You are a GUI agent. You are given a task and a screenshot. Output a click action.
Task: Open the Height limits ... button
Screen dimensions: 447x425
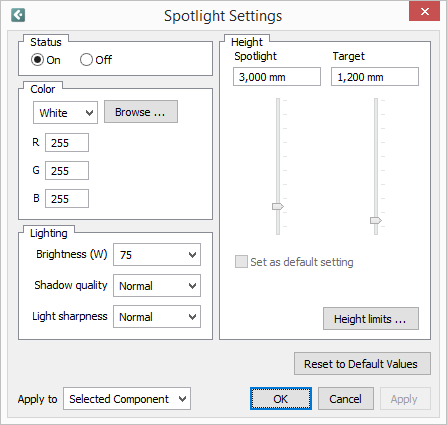click(x=371, y=319)
